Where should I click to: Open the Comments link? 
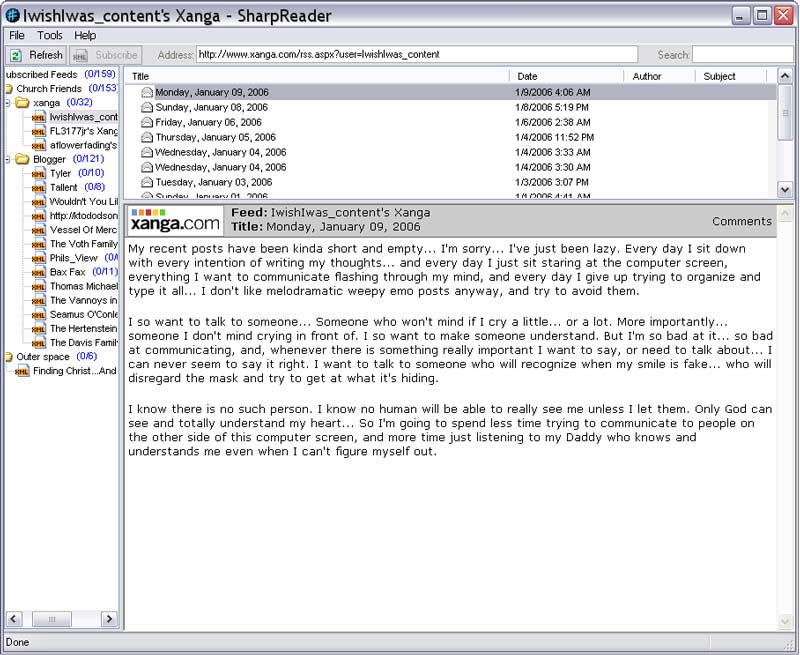click(x=742, y=221)
